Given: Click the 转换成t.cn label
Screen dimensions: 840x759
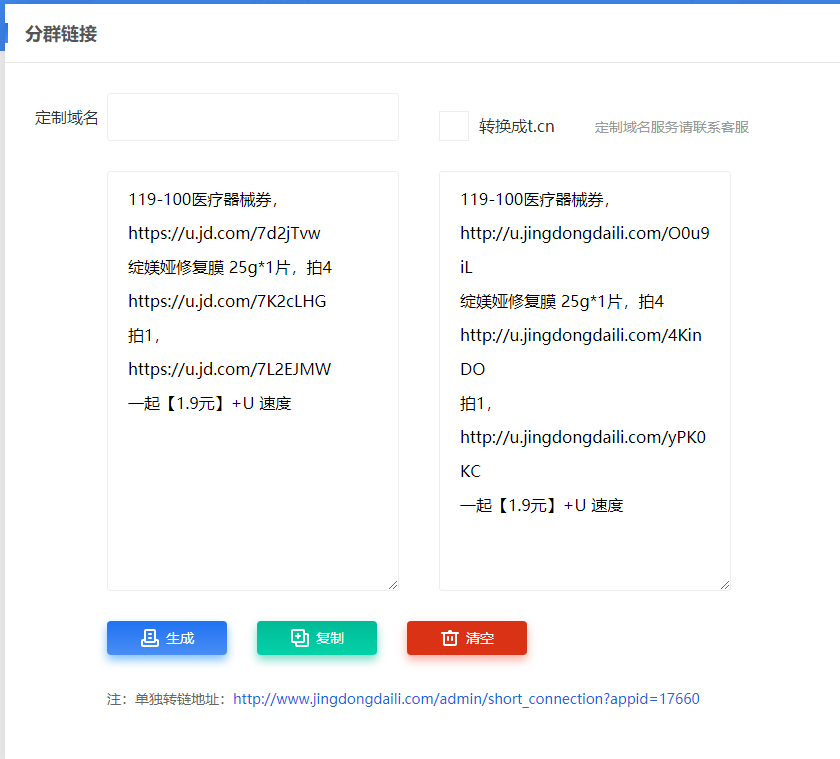Looking at the screenshot, I should [516, 126].
